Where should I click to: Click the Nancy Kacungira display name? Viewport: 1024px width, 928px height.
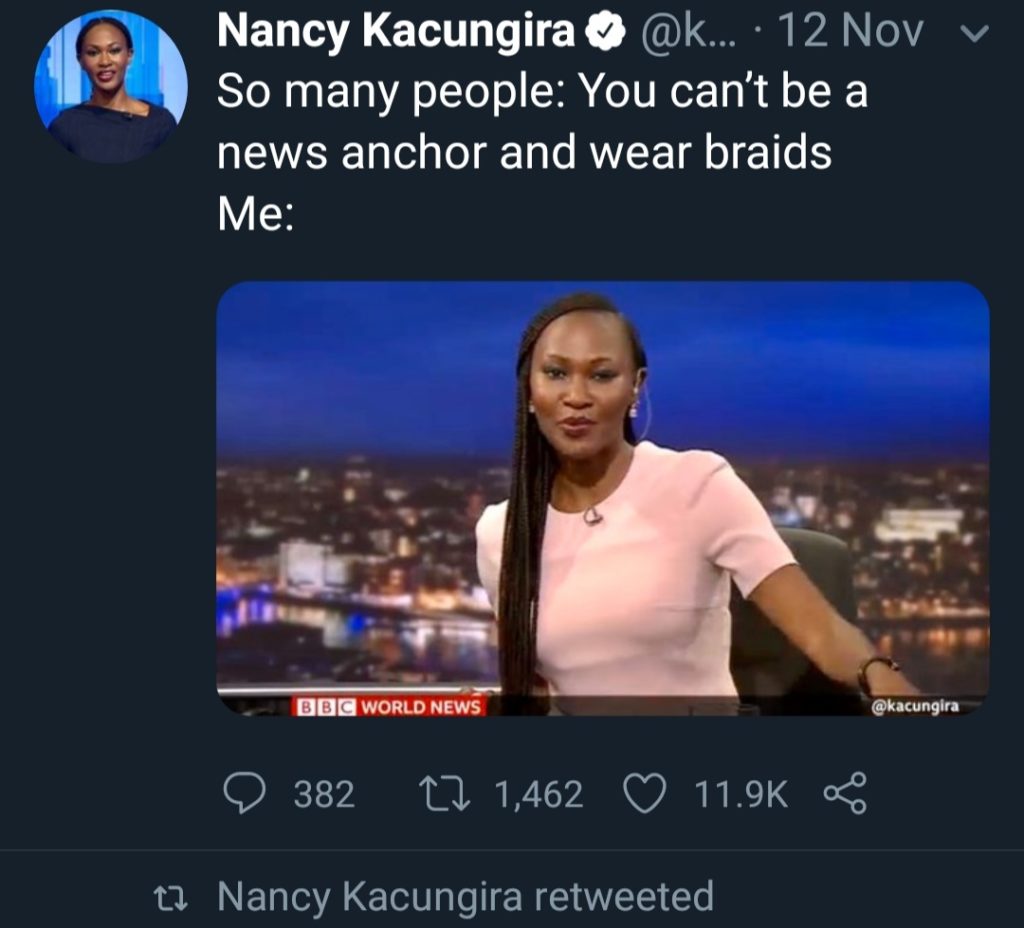396,31
